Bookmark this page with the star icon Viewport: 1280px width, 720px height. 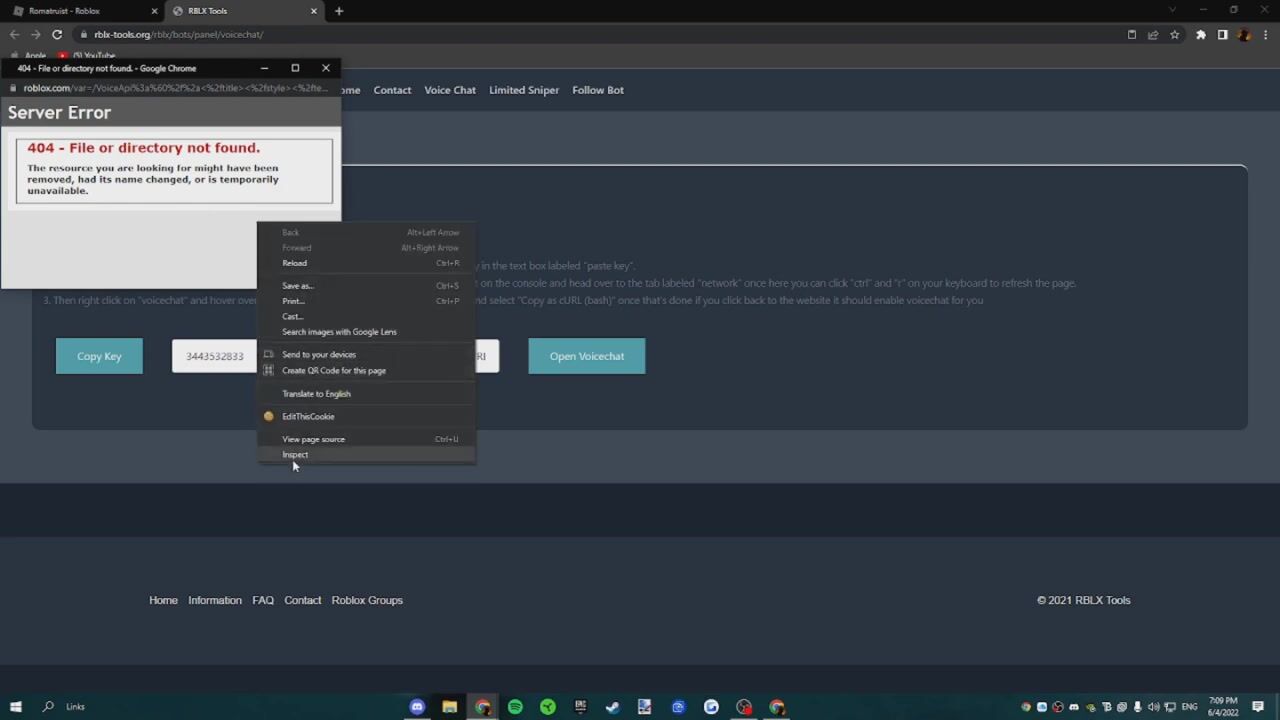(1174, 34)
